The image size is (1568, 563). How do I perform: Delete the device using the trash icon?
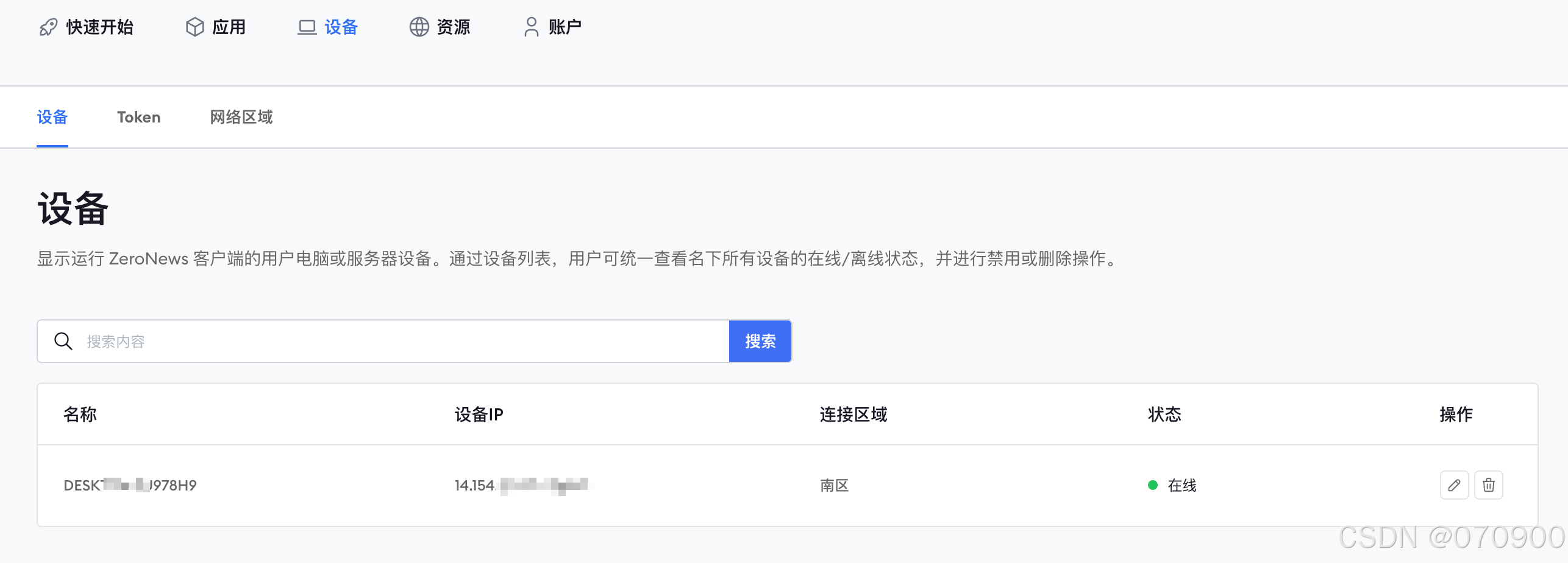[1489, 486]
